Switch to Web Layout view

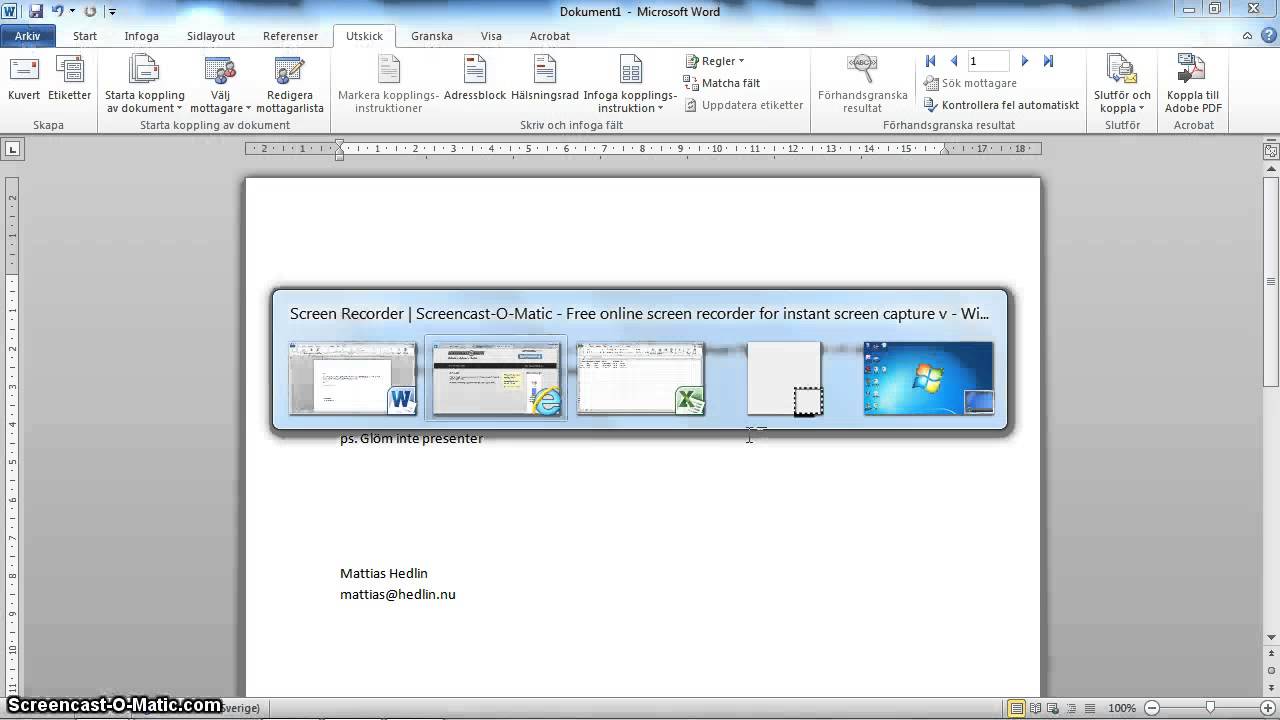1055,708
